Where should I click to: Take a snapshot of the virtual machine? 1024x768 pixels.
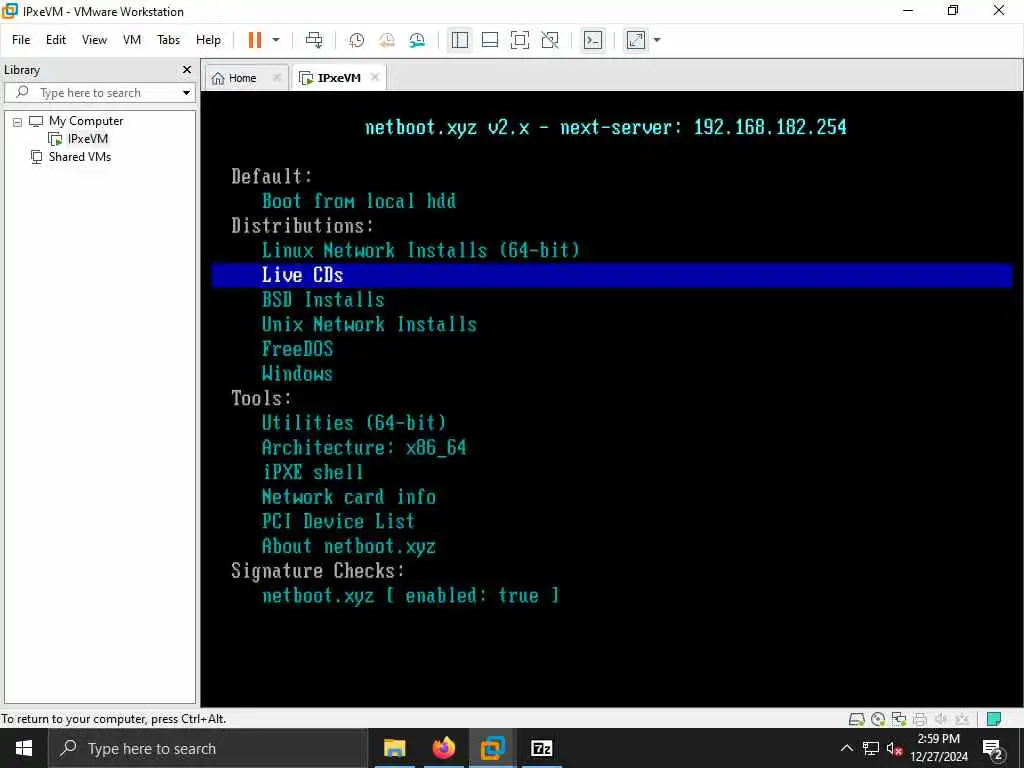click(357, 40)
